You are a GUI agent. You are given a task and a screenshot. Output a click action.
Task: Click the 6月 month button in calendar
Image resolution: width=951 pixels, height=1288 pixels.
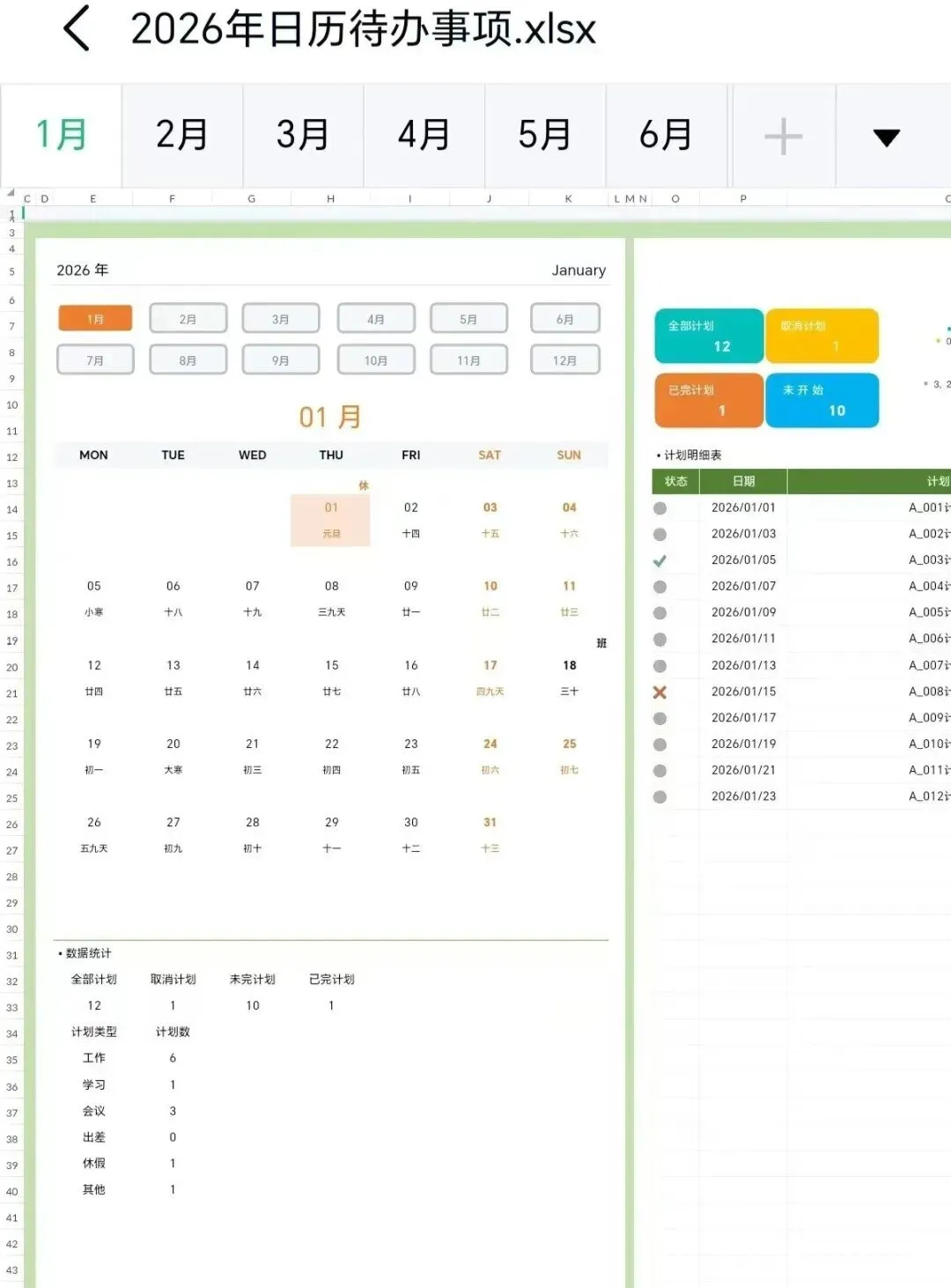(565, 318)
